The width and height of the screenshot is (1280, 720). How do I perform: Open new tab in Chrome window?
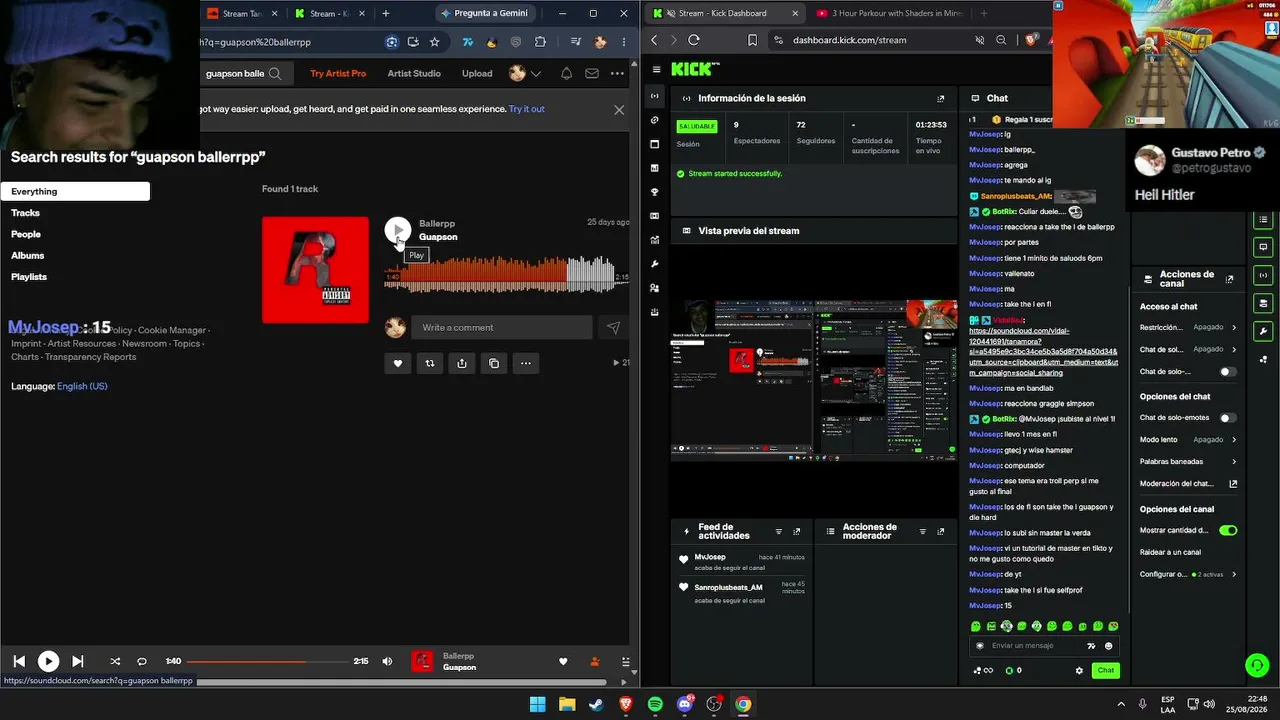pyautogui.click(x=386, y=13)
